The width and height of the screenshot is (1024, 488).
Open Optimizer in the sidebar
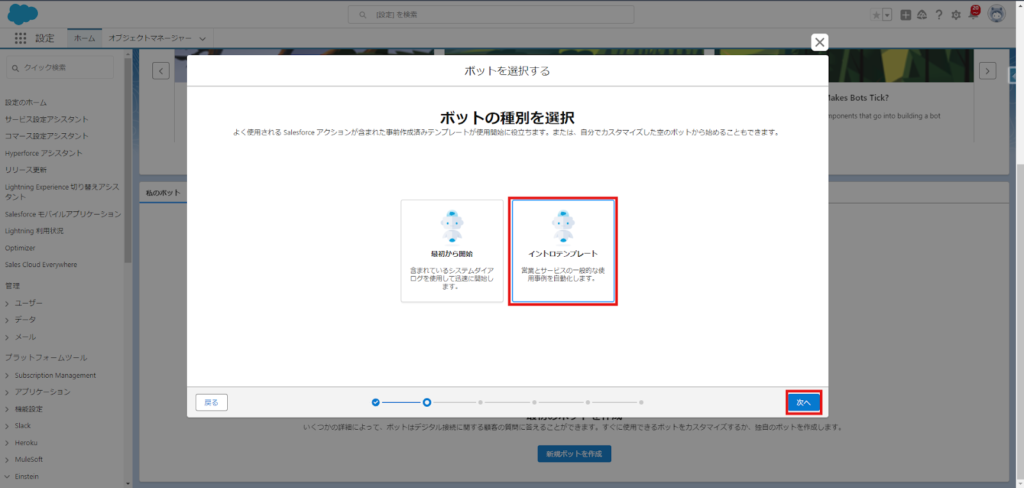coord(20,248)
